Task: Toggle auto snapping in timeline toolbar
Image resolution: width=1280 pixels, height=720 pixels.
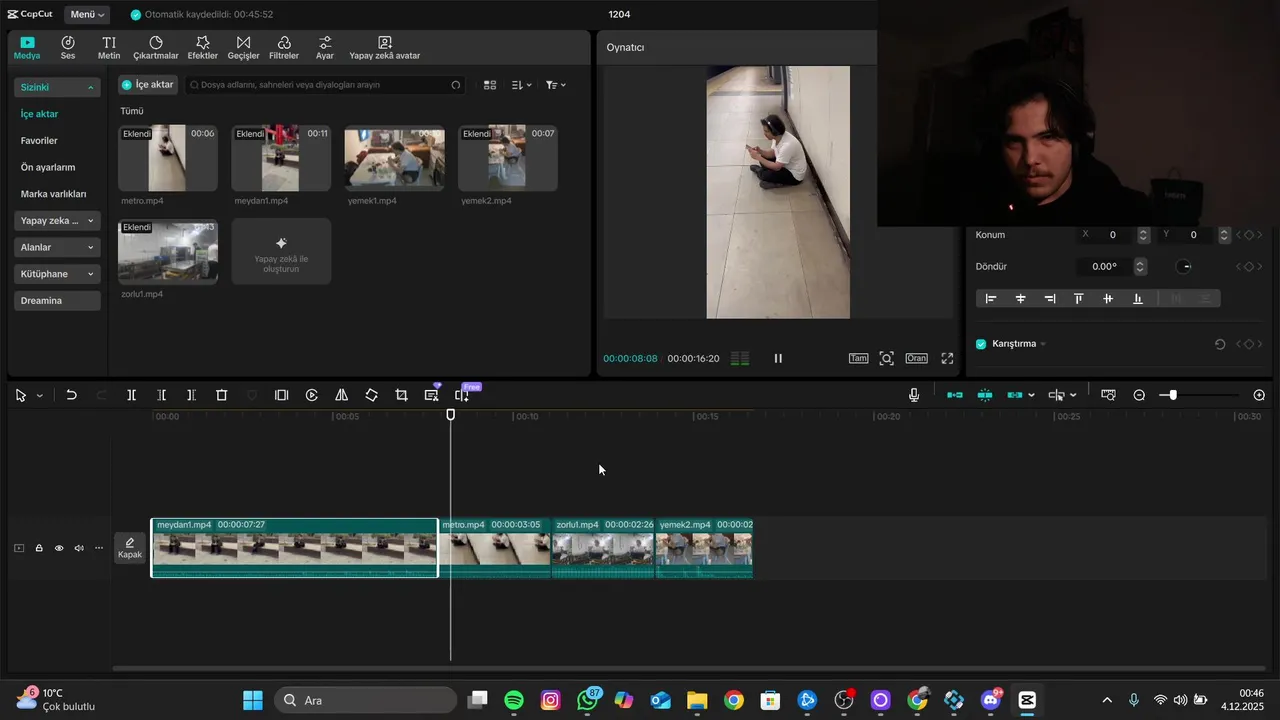Action: [x=985, y=395]
